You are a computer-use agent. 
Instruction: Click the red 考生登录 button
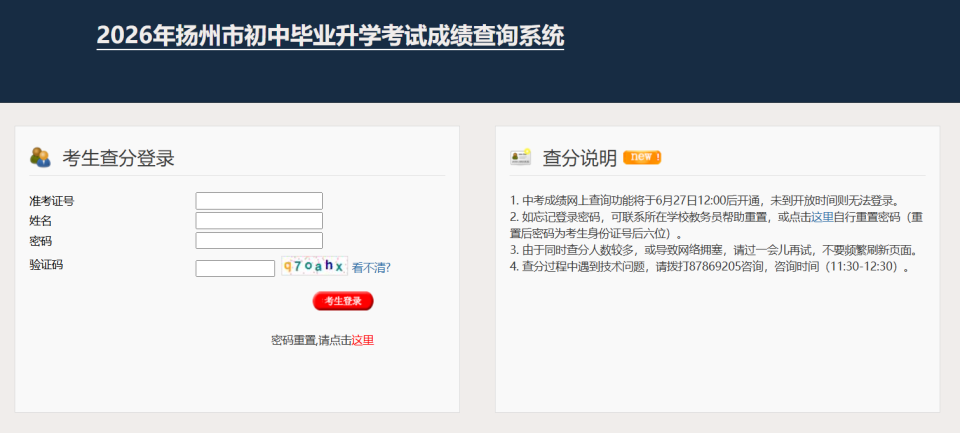point(343,301)
